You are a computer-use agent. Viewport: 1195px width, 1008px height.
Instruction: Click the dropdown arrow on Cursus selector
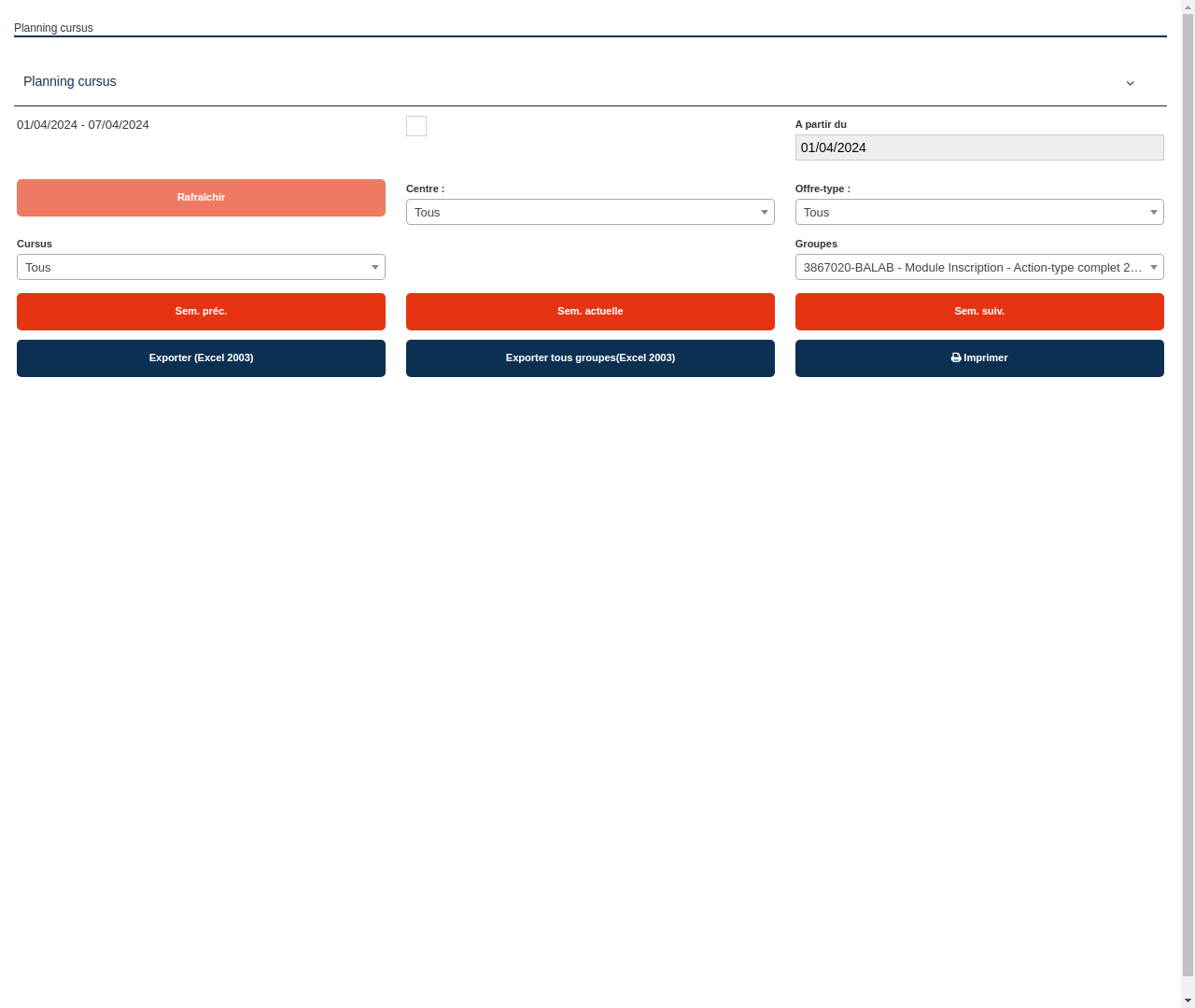click(375, 267)
